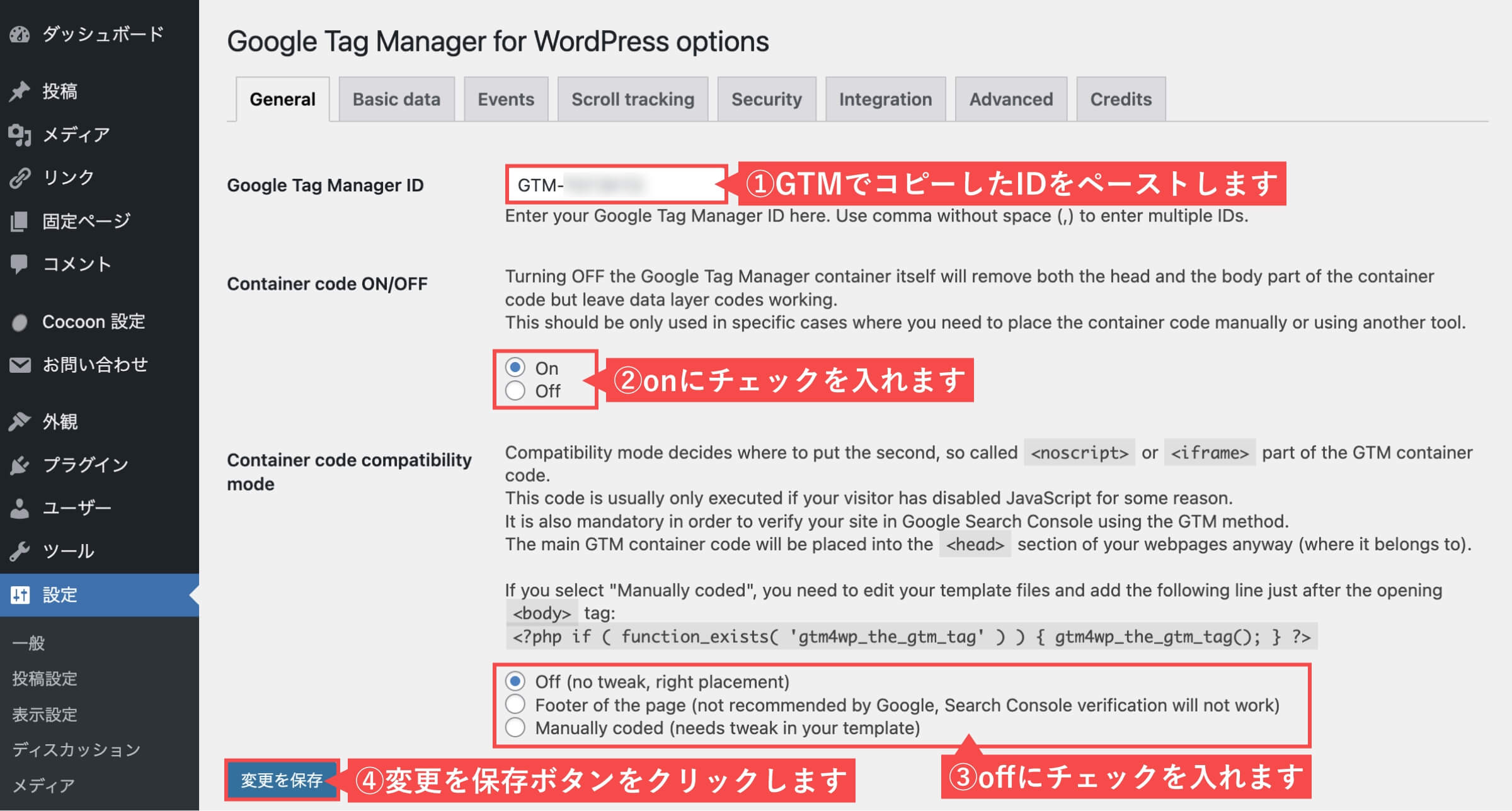Click the speech bubble icon beside コメント

(20, 264)
